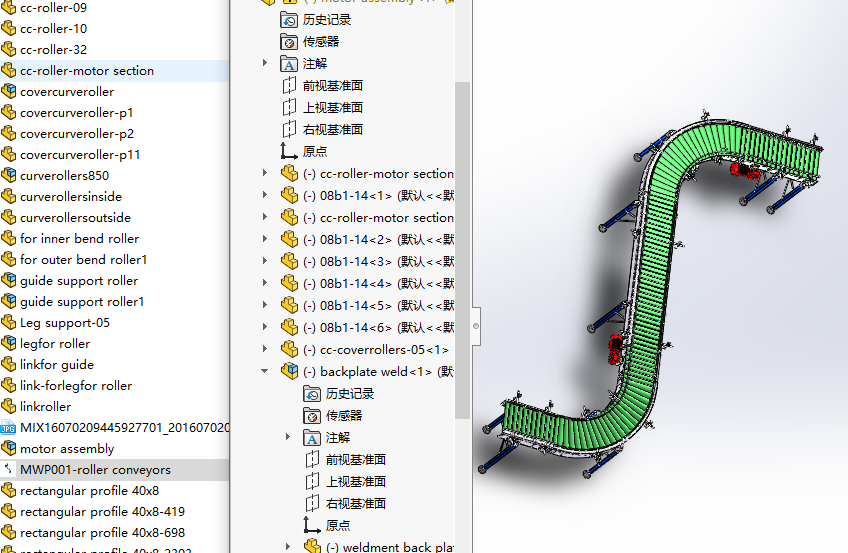Click the top-level 原点 origin icon
The width and height of the screenshot is (848, 553).
pyautogui.click(x=289, y=151)
